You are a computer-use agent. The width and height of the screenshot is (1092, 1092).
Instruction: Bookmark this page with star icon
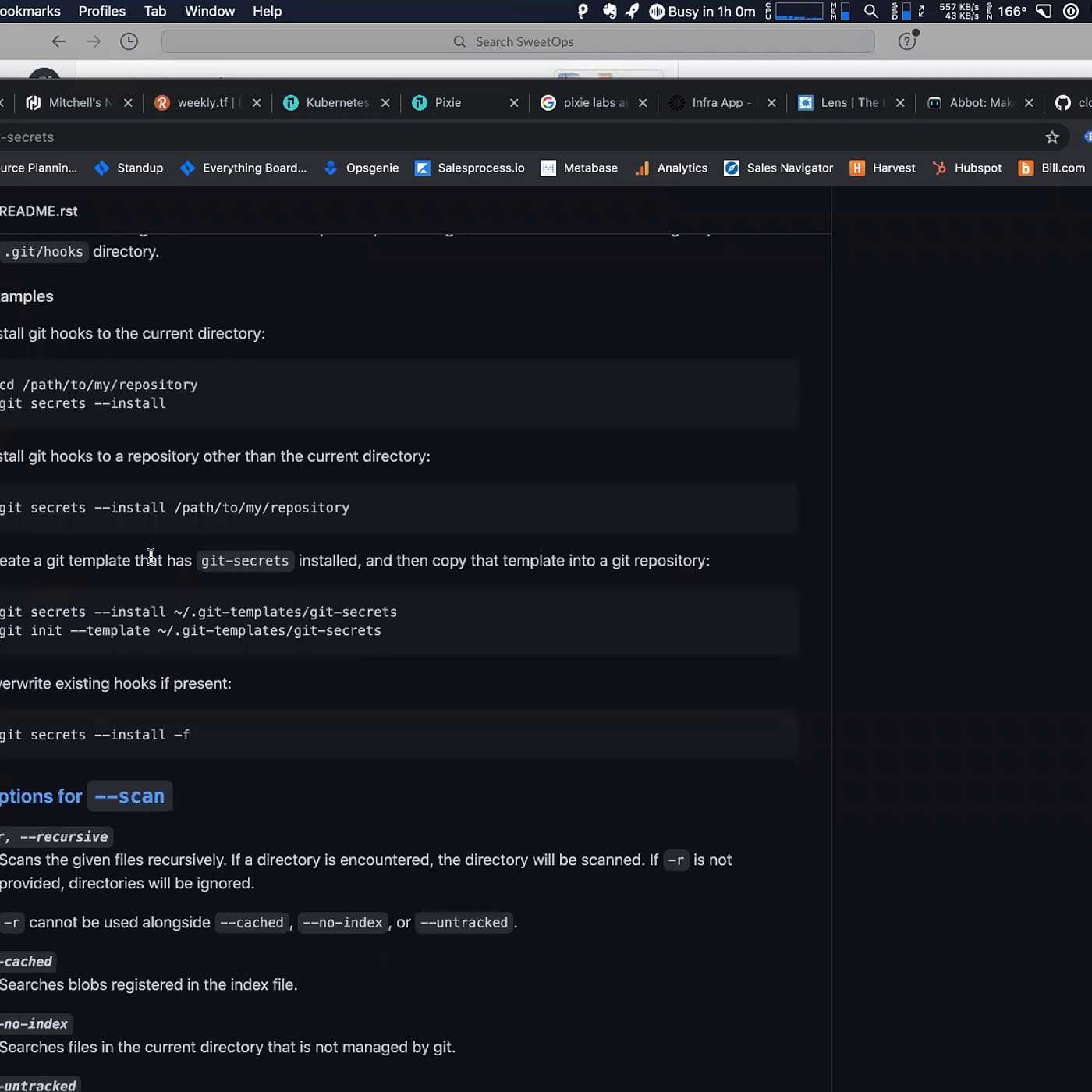[x=1052, y=137]
